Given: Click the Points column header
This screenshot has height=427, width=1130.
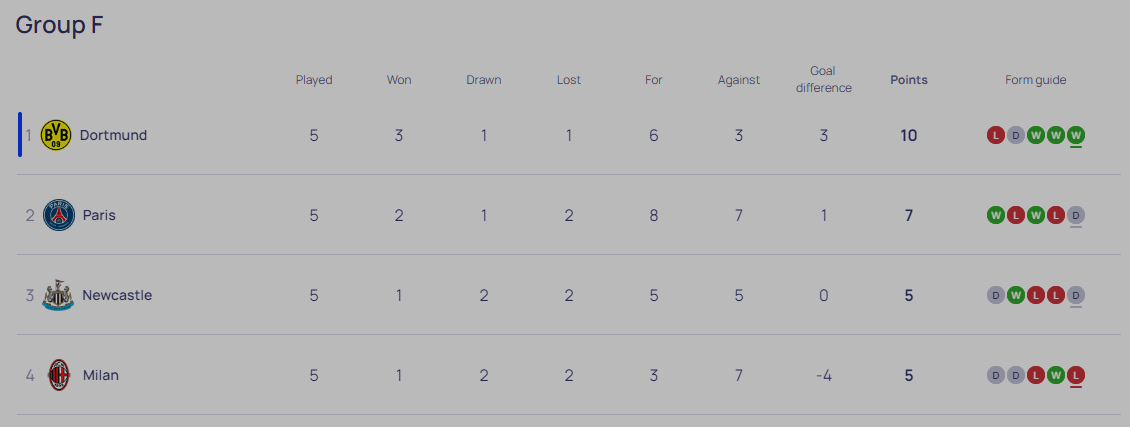Looking at the screenshot, I should point(909,80).
